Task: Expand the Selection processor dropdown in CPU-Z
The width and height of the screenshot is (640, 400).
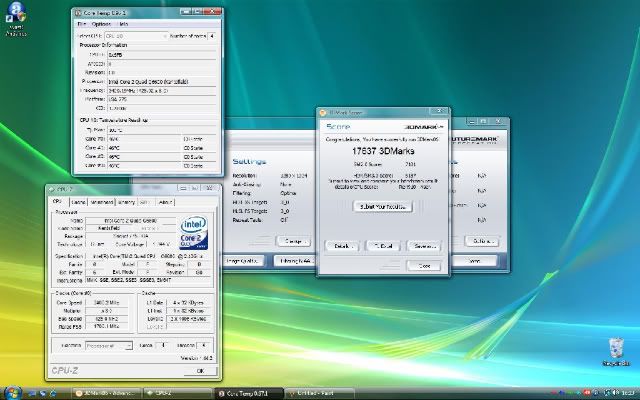Action: pos(109,346)
